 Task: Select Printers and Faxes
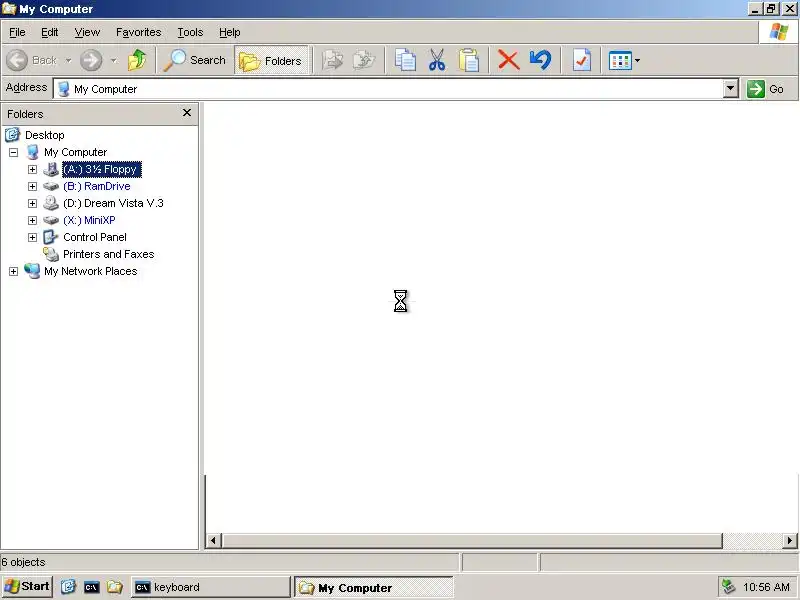click(108, 254)
